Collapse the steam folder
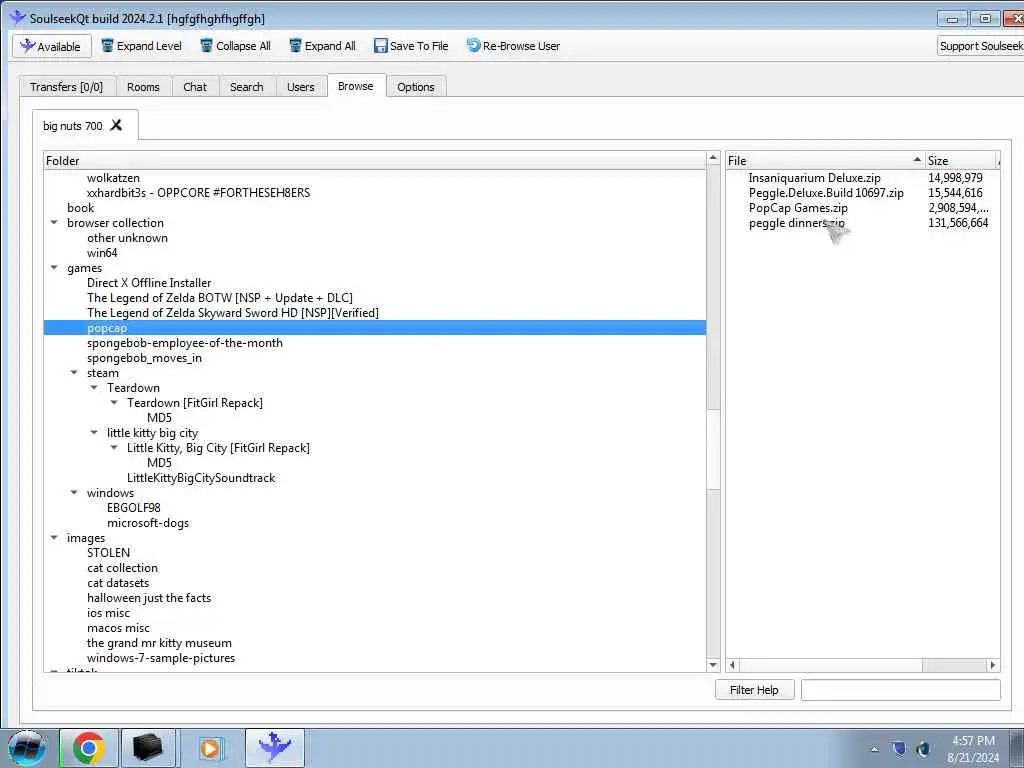This screenshot has height=768, width=1024. 74,373
